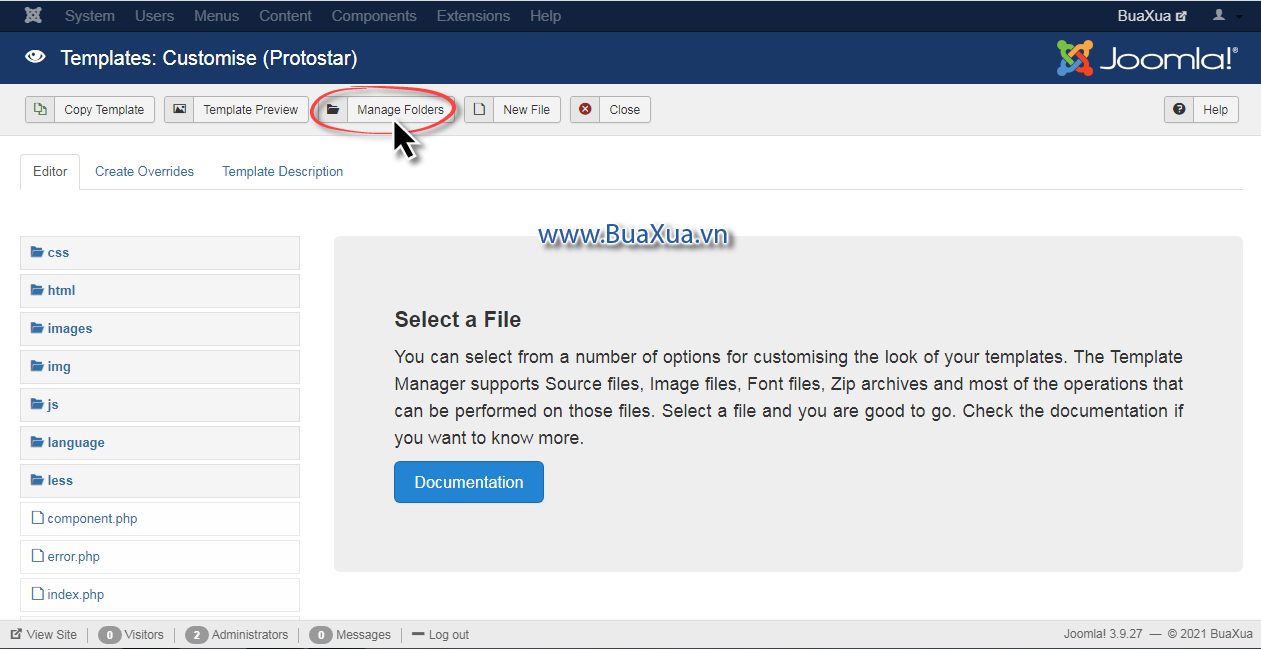Open the Content menu
This screenshot has height=649, width=1261.
pos(285,16)
